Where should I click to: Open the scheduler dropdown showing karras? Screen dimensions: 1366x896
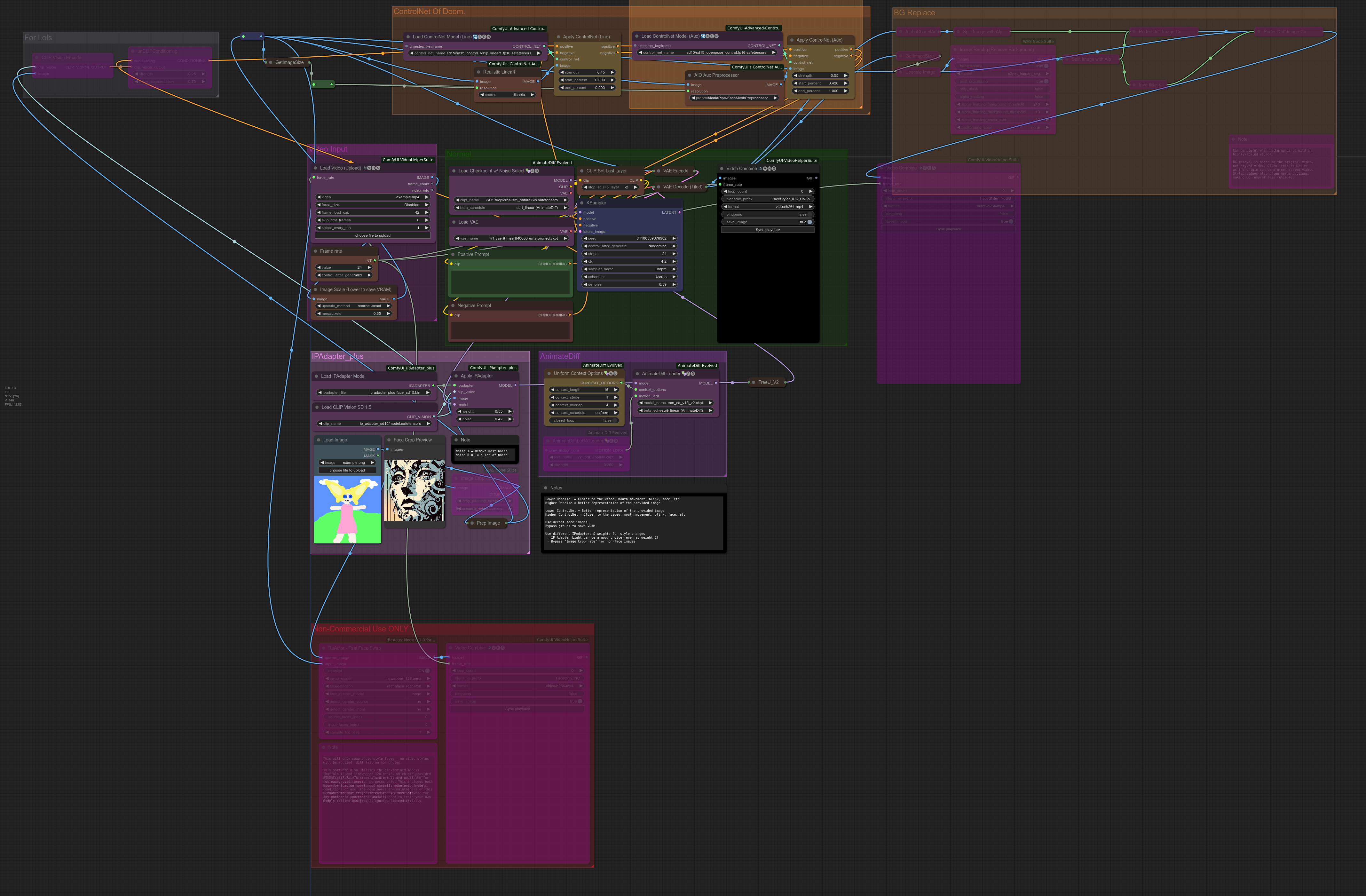[x=630, y=277]
